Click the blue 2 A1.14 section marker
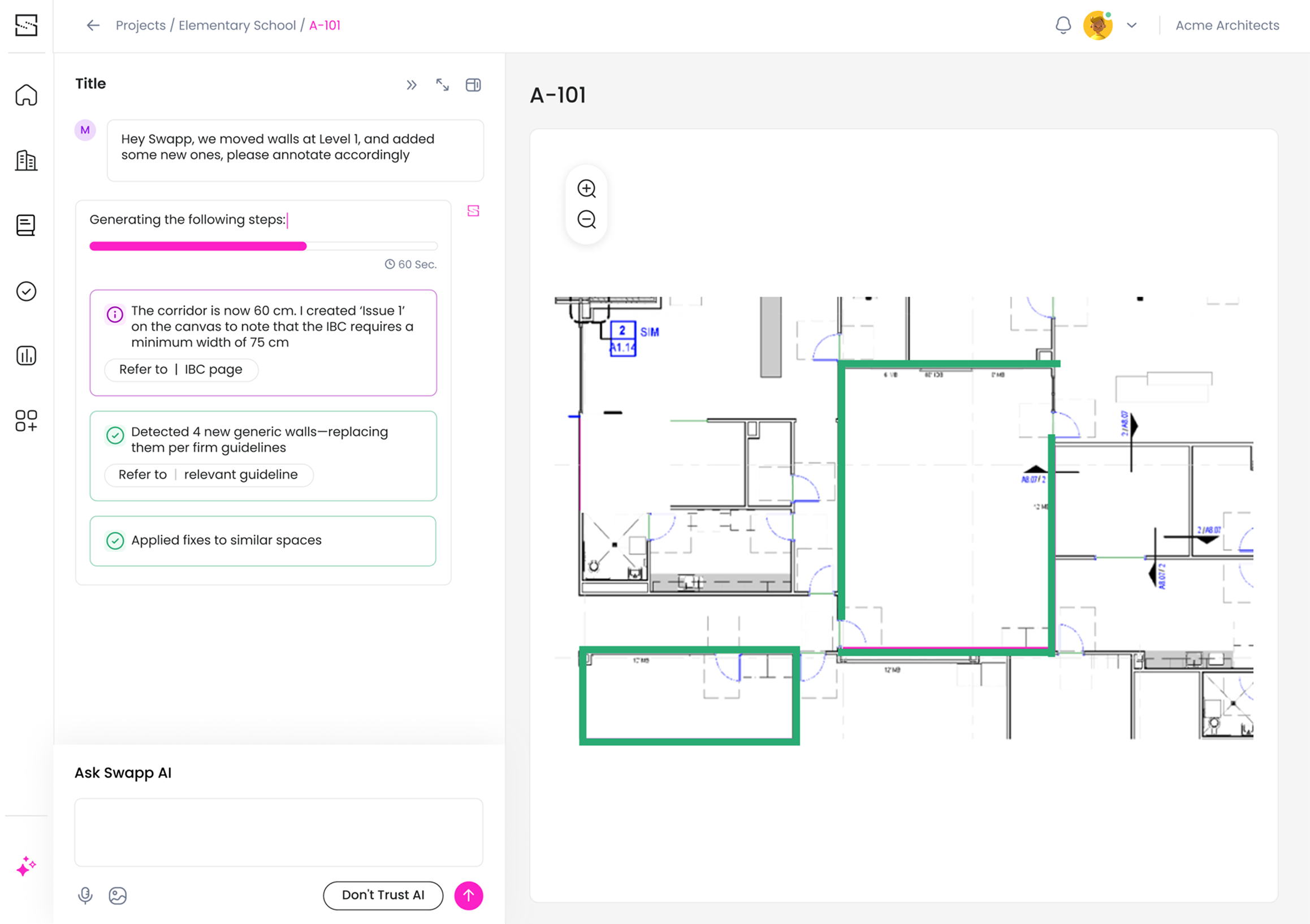This screenshot has width=1310, height=924. [622, 339]
